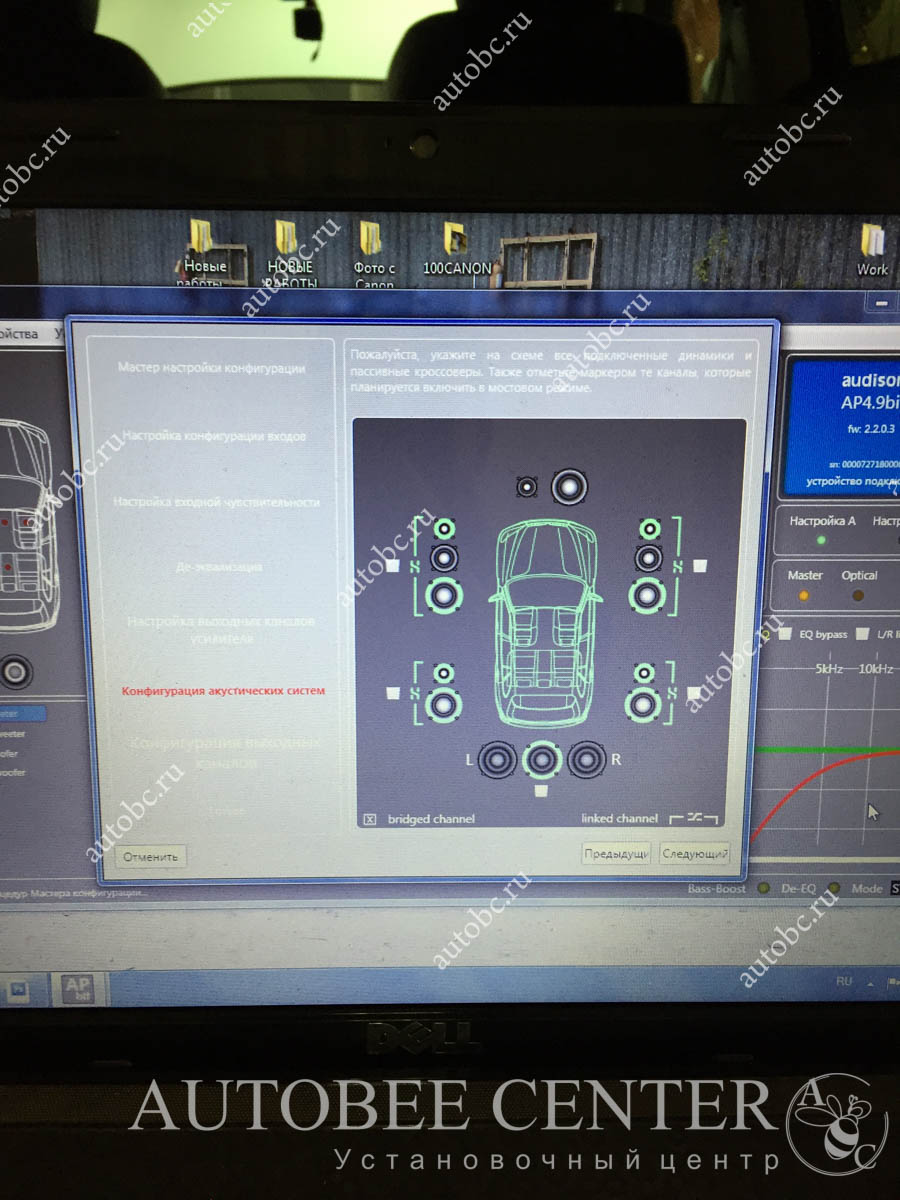
Task: Click wizard step Де-эквализация
Action: click(219, 566)
